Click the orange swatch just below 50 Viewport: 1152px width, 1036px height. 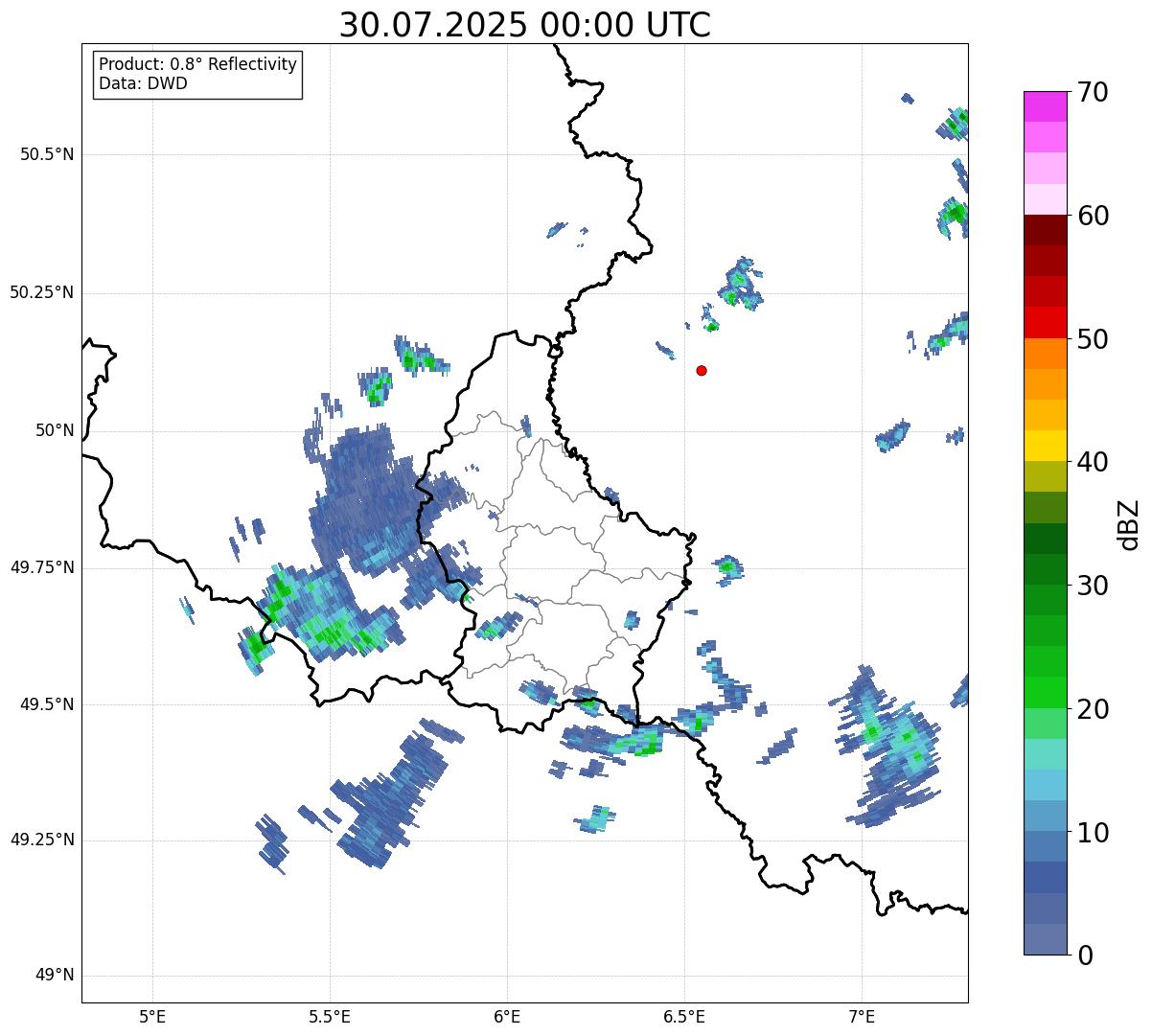pos(1046,354)
